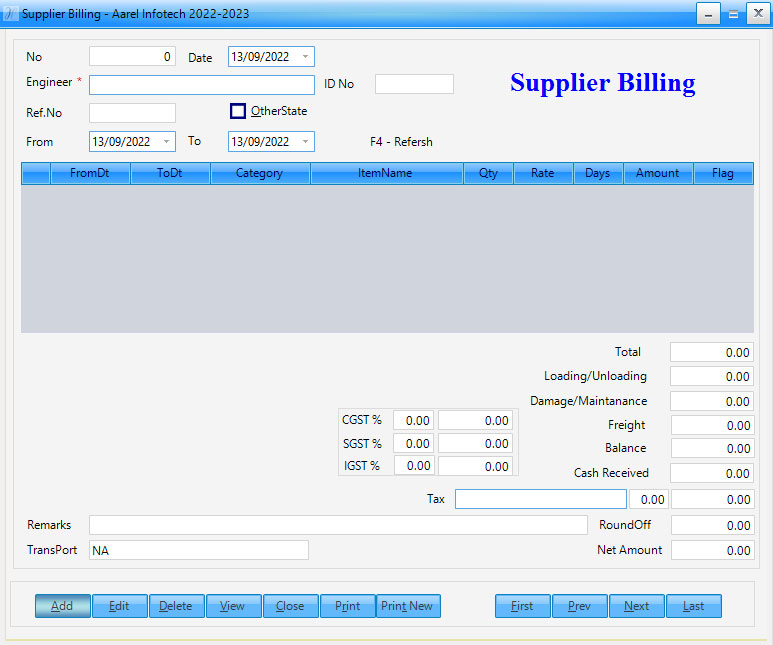Image resolution: width=773 pixels, height=645 pixels.
Task: Click the 'F4 - Refersh' label
Action: tap(401, 142)
